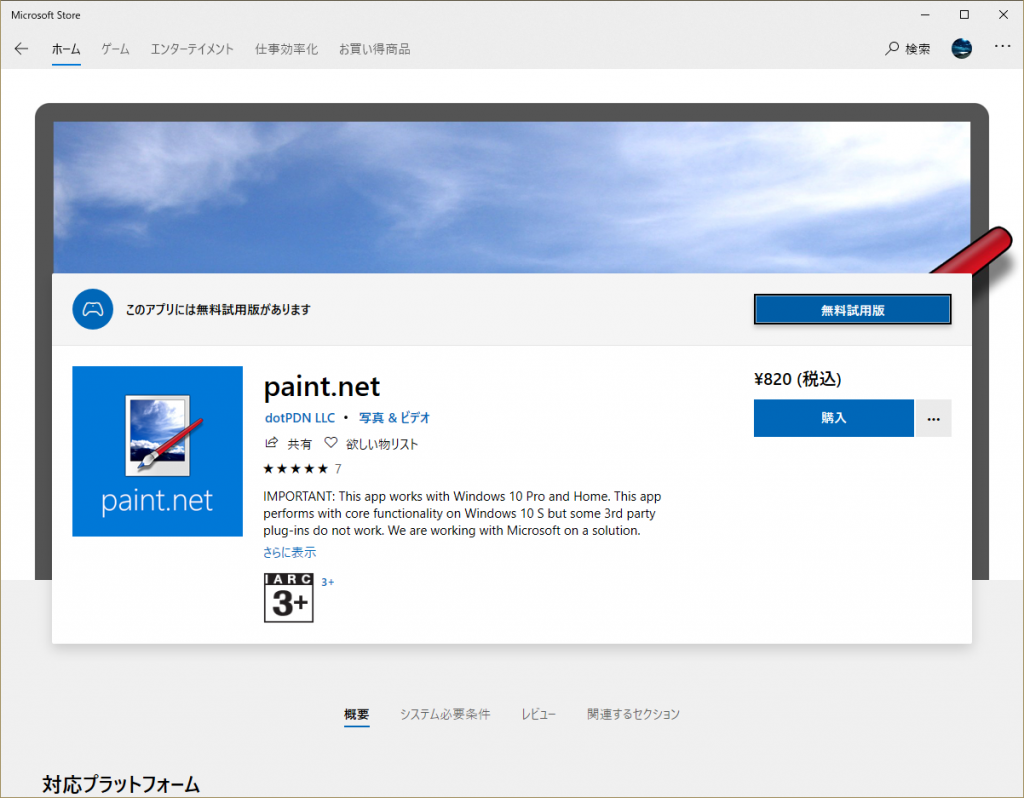Image resolution: width=1024 pixels, height=798 pixels.
Task: Switch to the ゲーム tab
Action: [115, 49]
